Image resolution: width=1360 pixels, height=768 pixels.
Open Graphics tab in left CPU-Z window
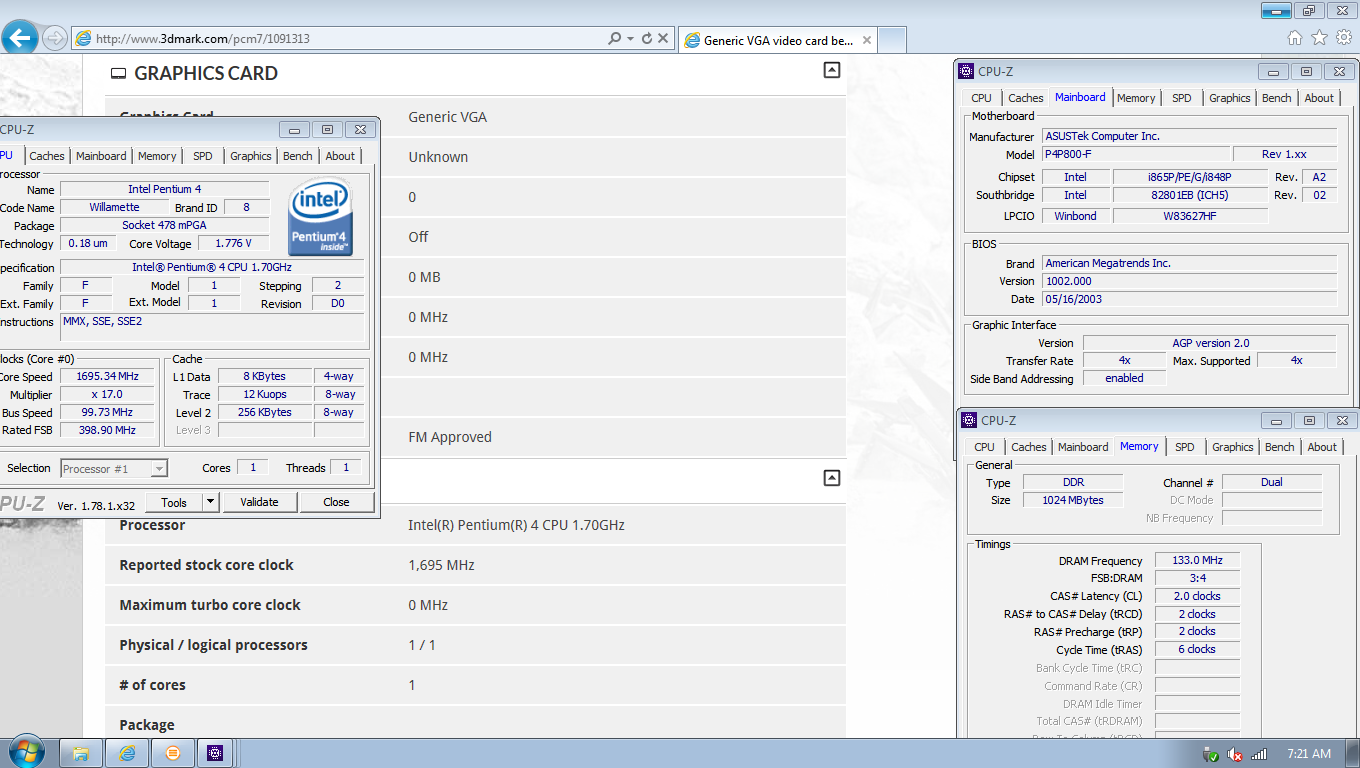pos(250,156)
